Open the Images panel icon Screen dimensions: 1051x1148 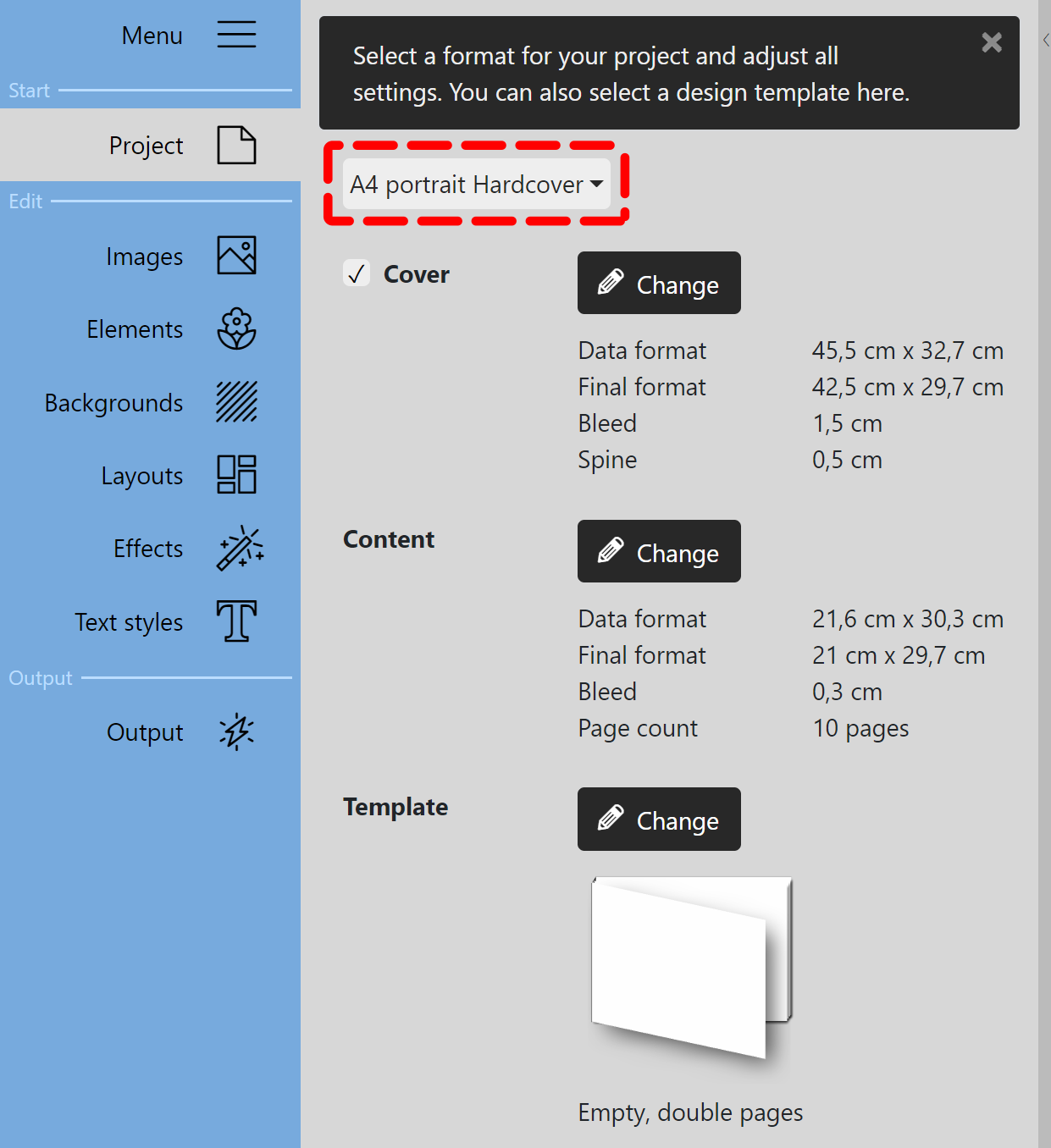(236, 256)
